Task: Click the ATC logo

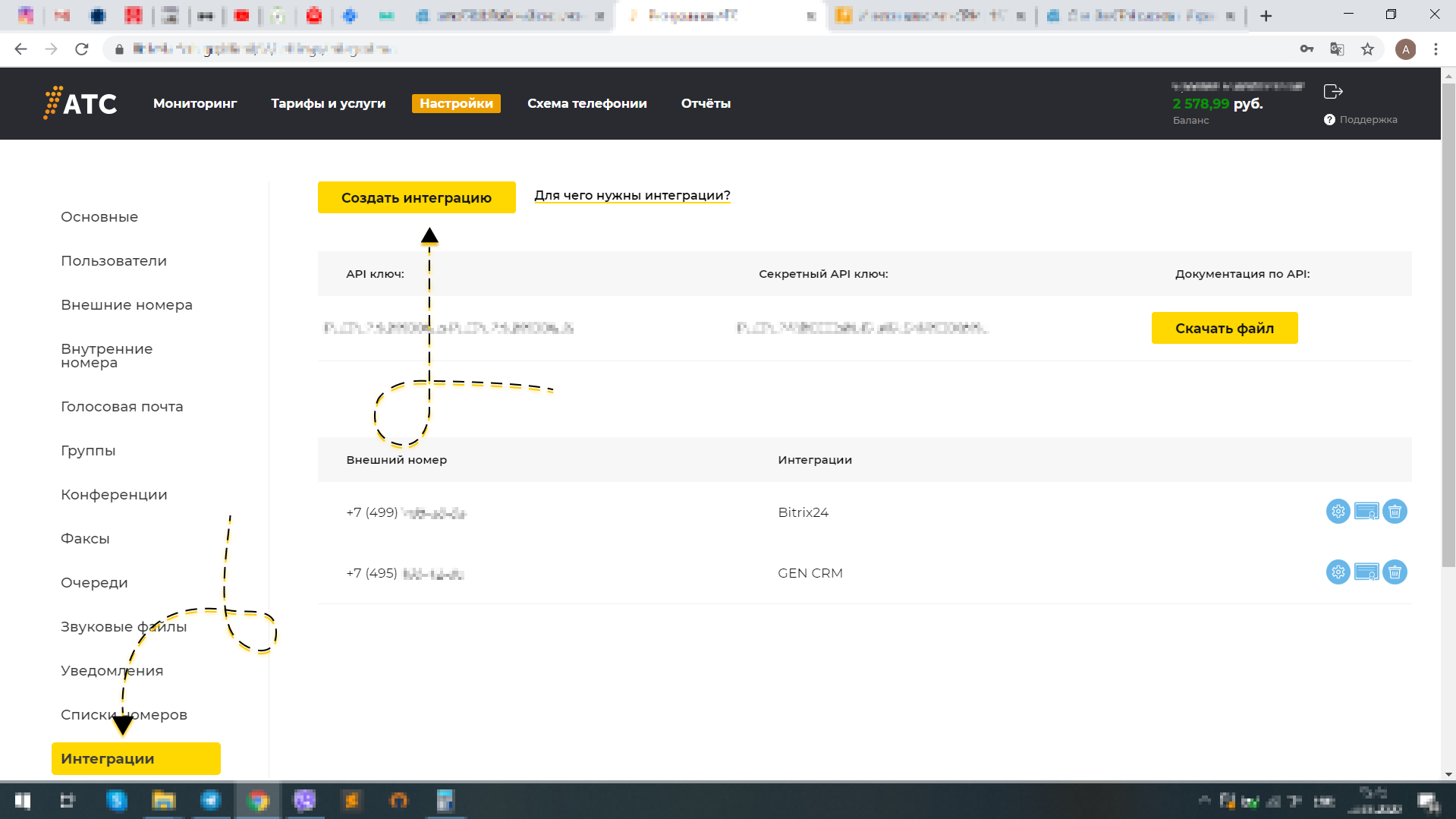Action: click(80, 103)
